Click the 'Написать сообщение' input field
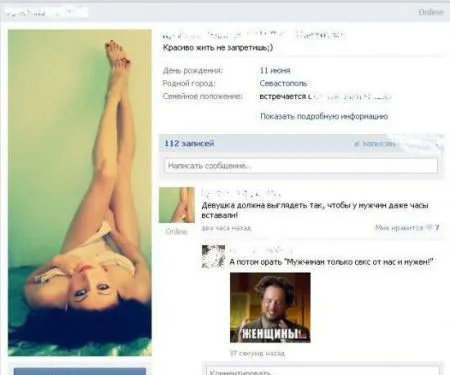The image size is (450, 375). tap(301, 166)
